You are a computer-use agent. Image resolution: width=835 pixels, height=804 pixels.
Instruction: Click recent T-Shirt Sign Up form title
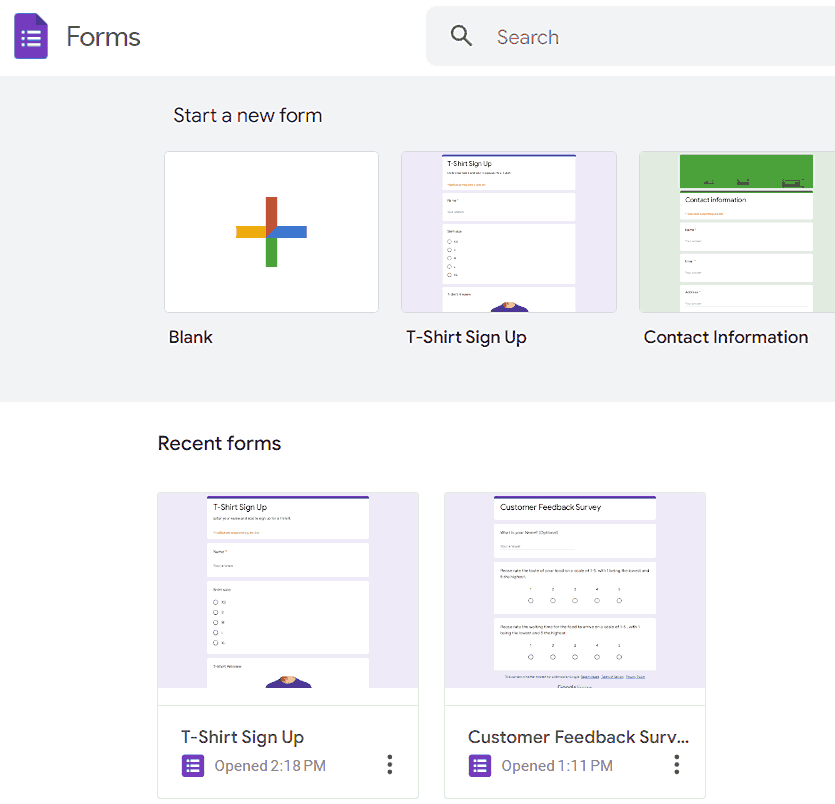coord(242,737)
